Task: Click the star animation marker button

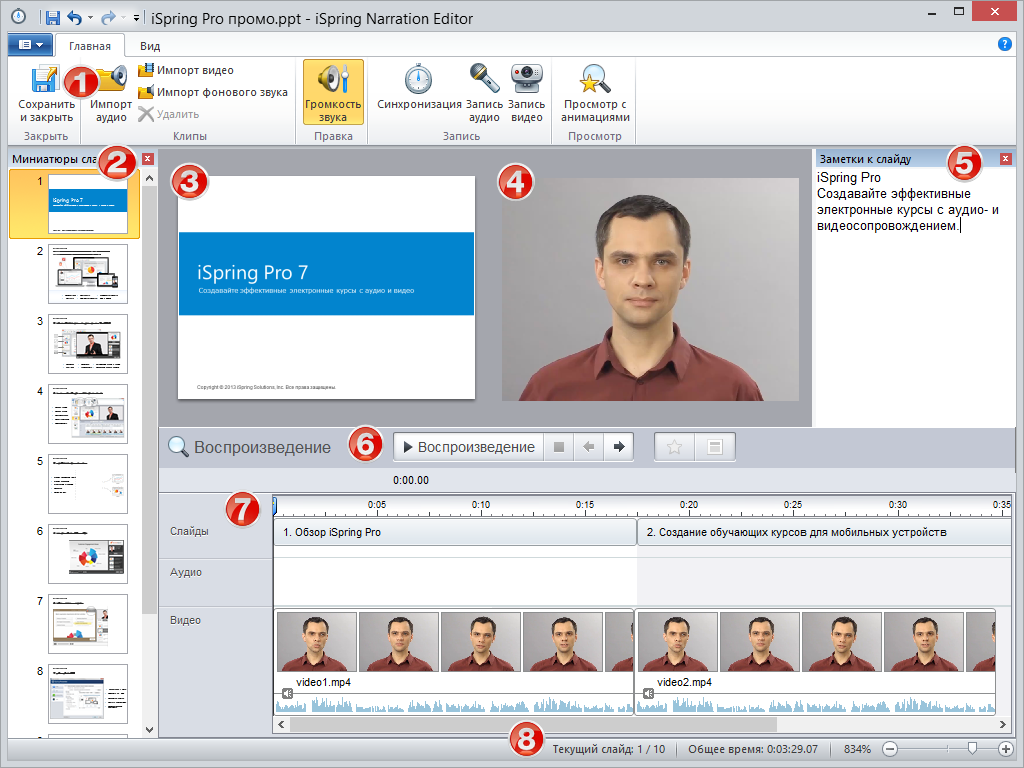Action: pyautogui.click(x=675, y=447)
